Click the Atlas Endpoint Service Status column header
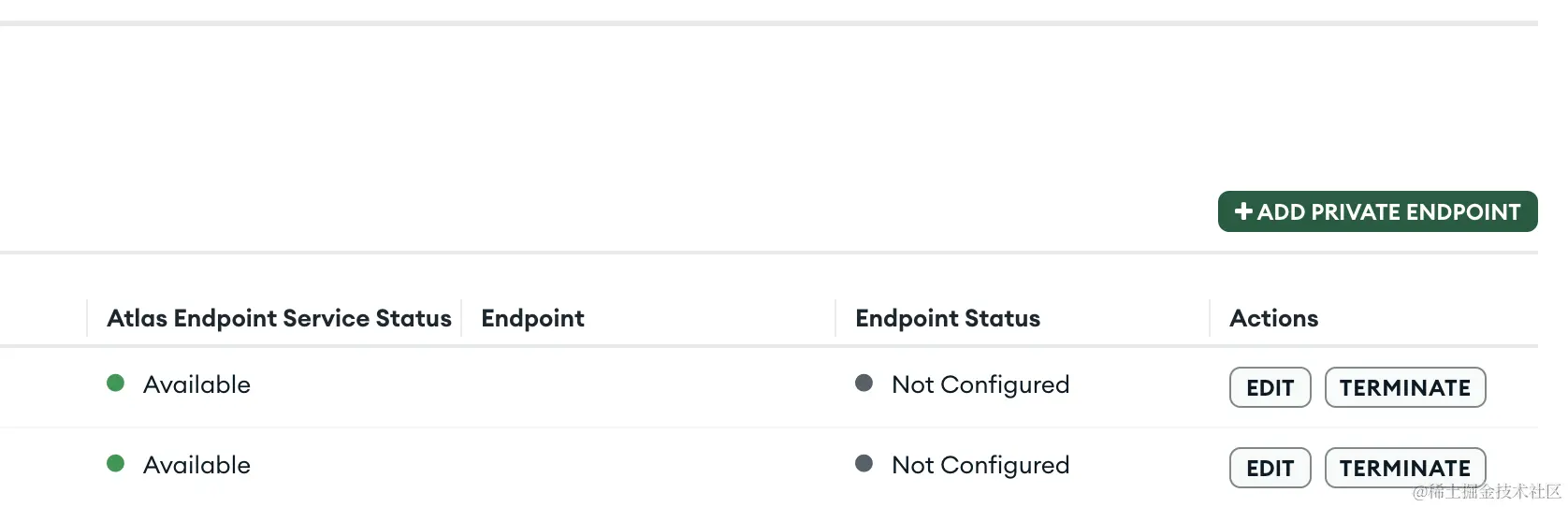The height and width of the screenshot is (507, 1568). coord(279,318)
